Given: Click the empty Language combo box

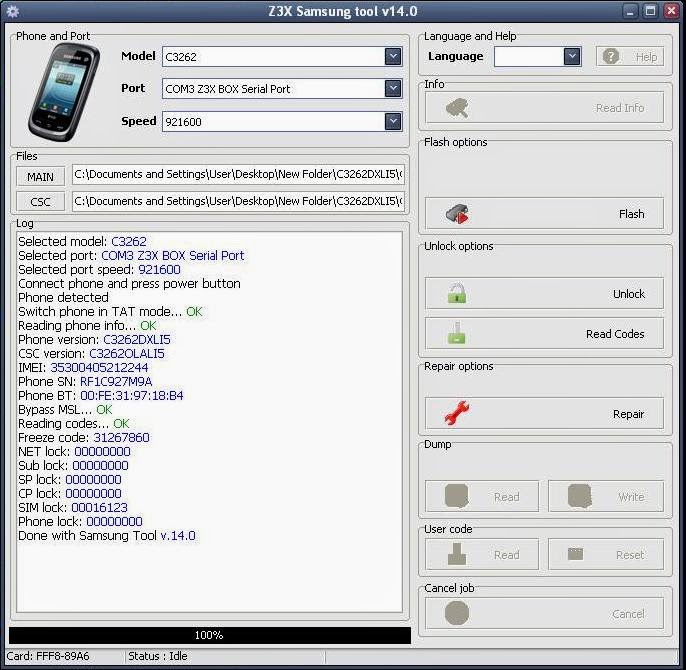Looking at the screenshot, I should [538, 56].
